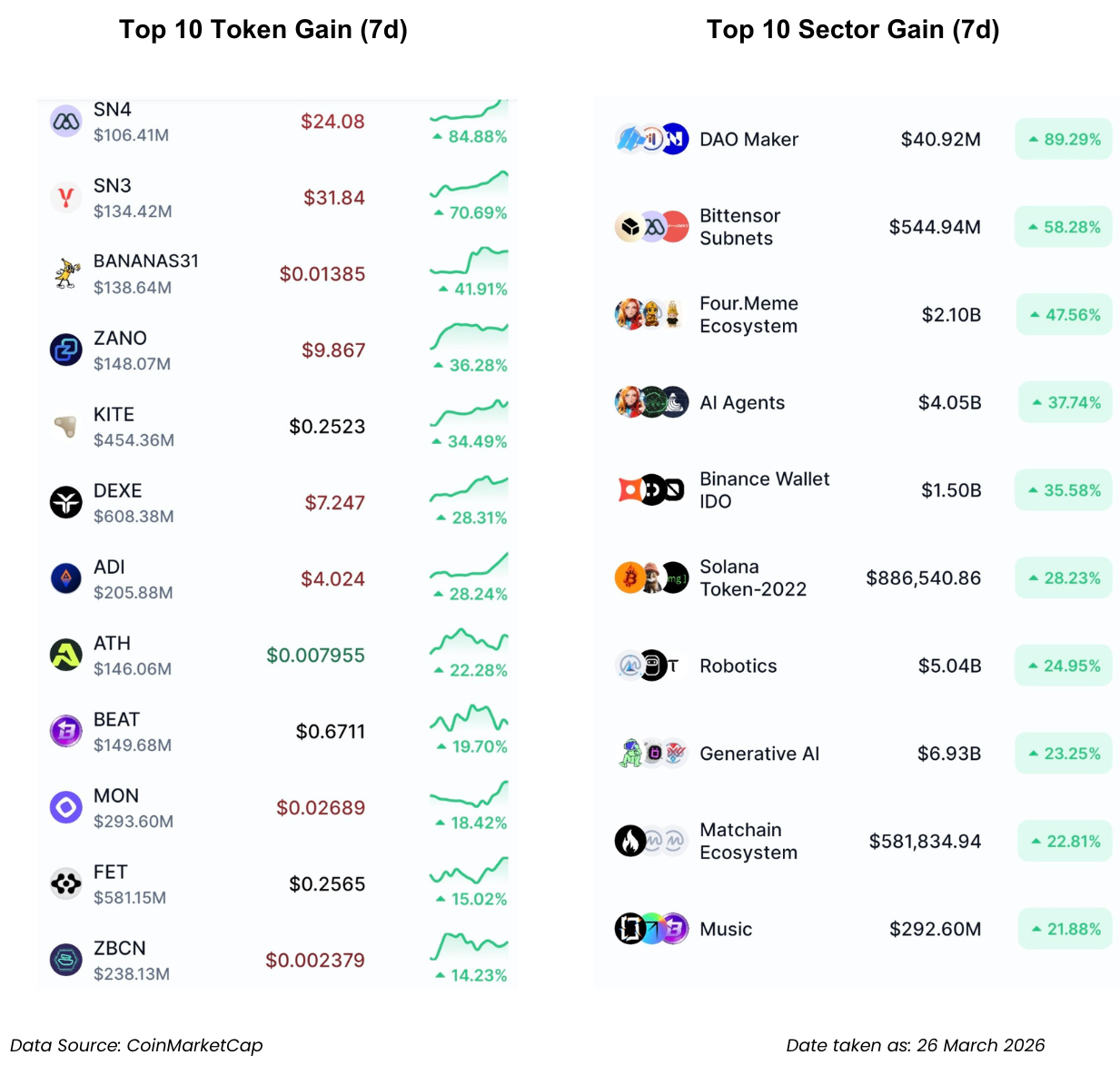
Task: View the SN3 7-day sparkline chart
Action: click(x=469, y=184)
